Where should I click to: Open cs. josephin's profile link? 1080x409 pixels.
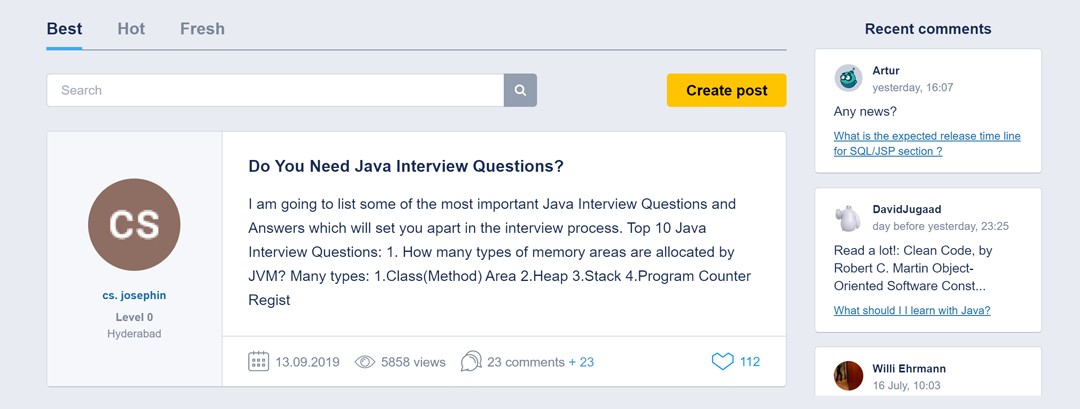point(134,295)
